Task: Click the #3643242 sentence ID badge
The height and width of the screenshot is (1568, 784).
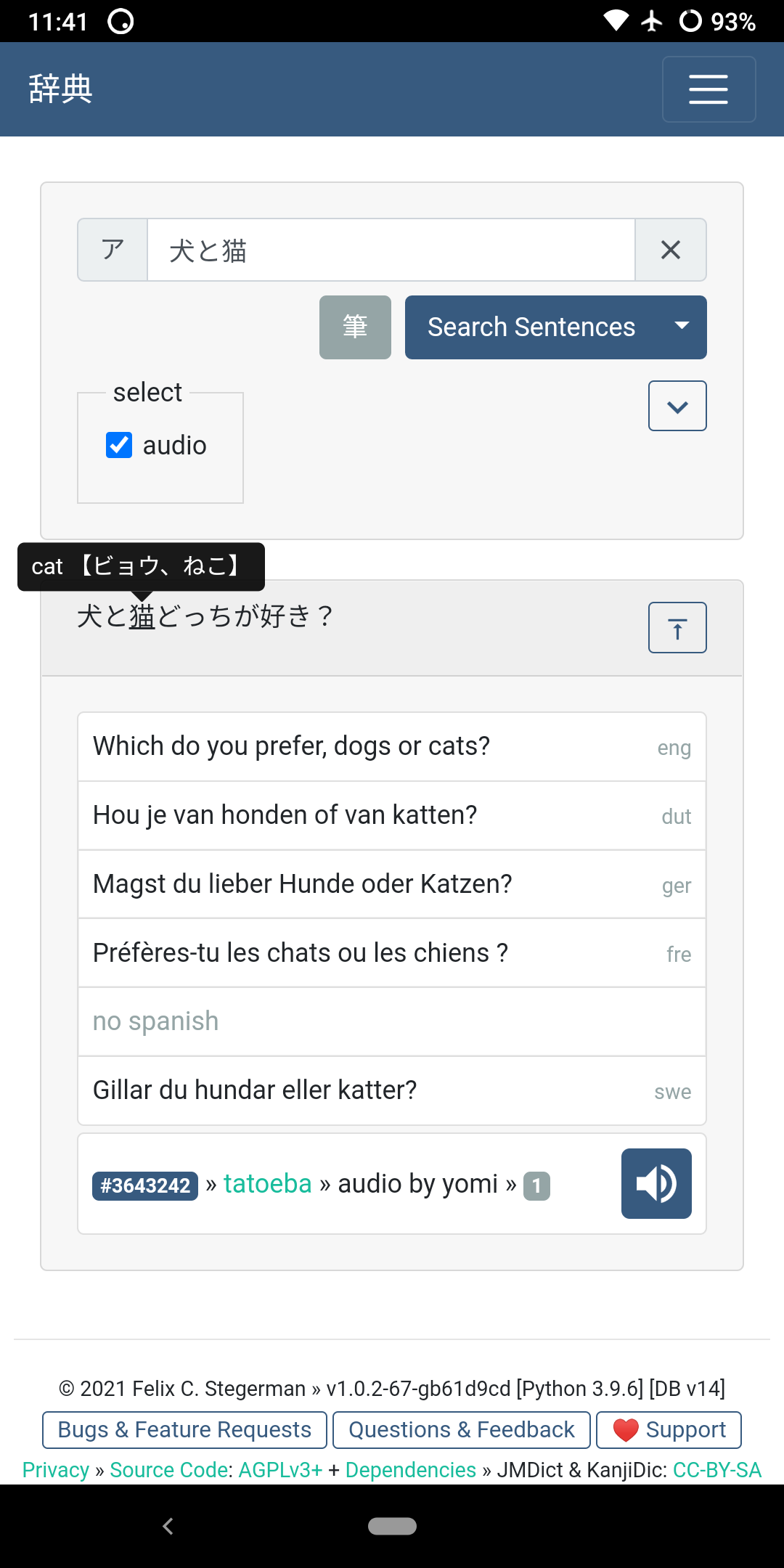Action: pos(145,1185)
